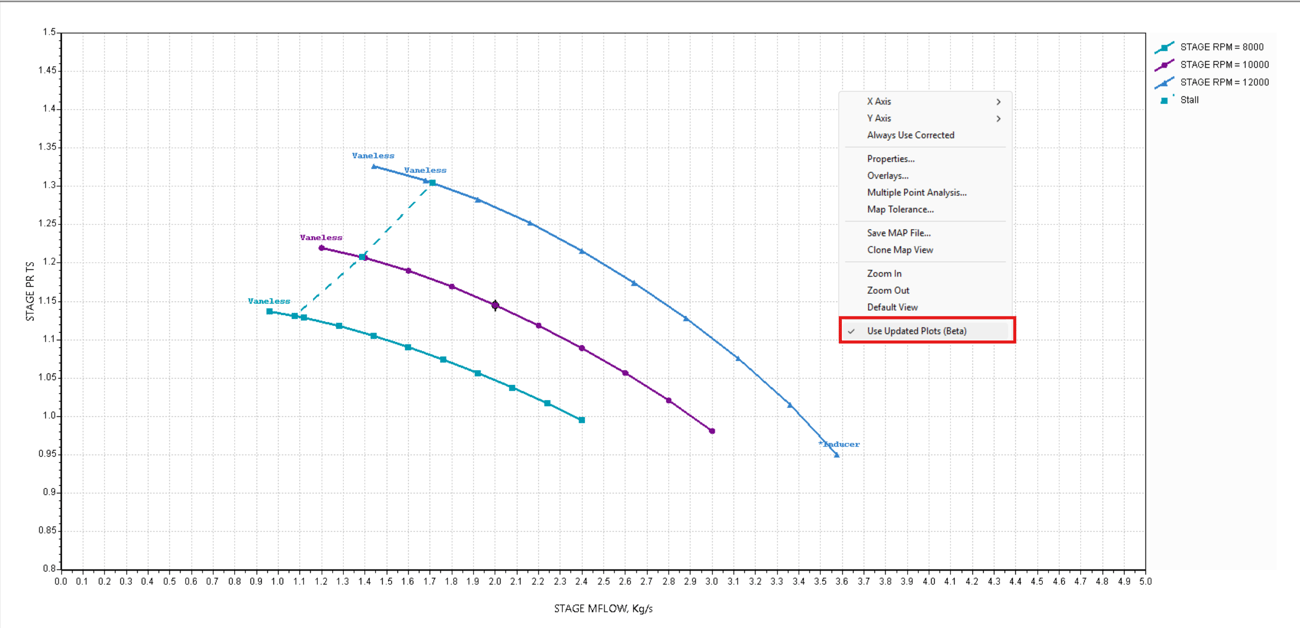Select the black diamond marker on purple curve

[x=494, y=305]
